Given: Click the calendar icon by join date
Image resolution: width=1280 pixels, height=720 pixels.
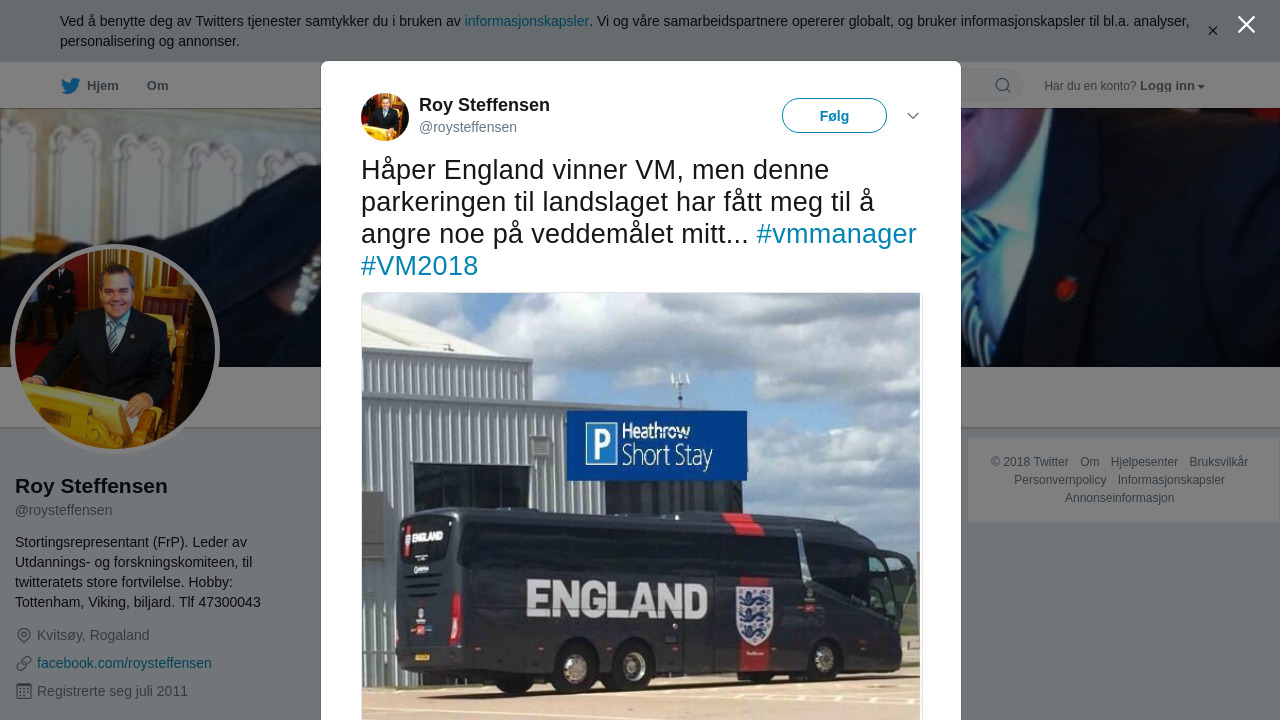Looking at the screenshot, I should point(24,691).
